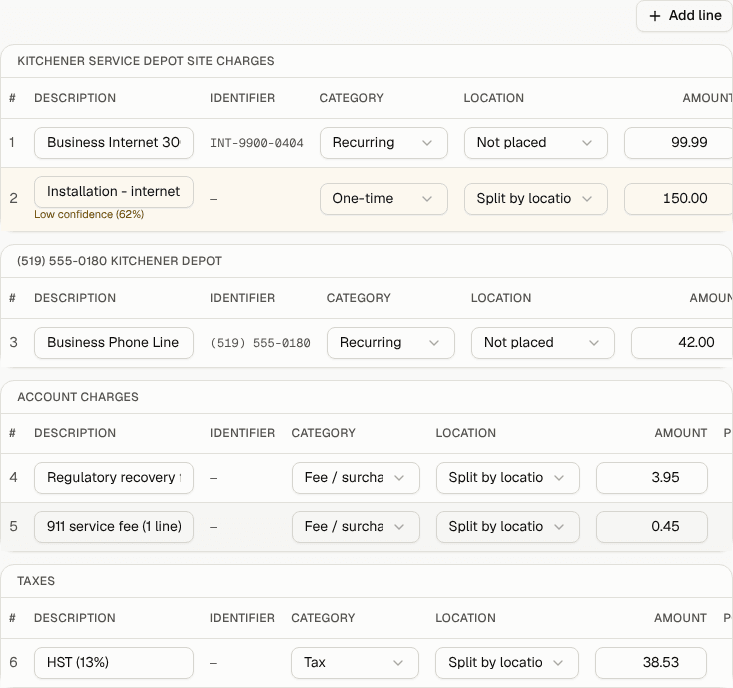Click the 150.00 amount field

pyautogui.click(x=678, y=199)
